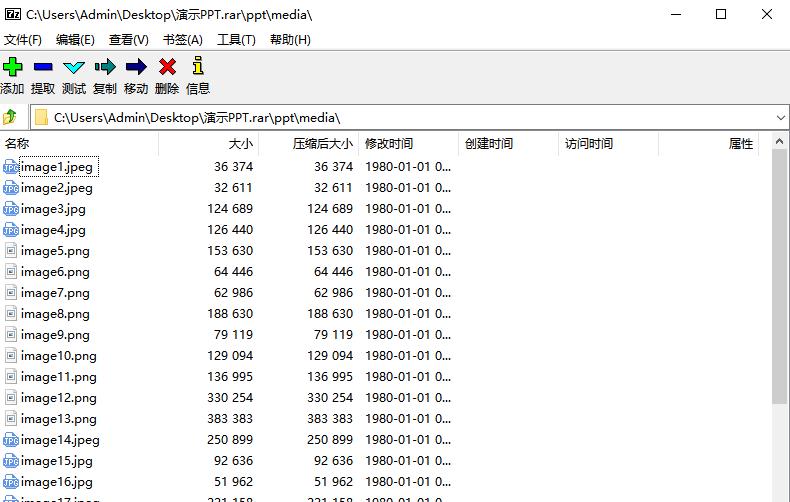Click the Copy (复制) arrow icon
Image resolution: width=790 pixels, height=502 pixels.
pyautogui.click(x=105, y=67)
